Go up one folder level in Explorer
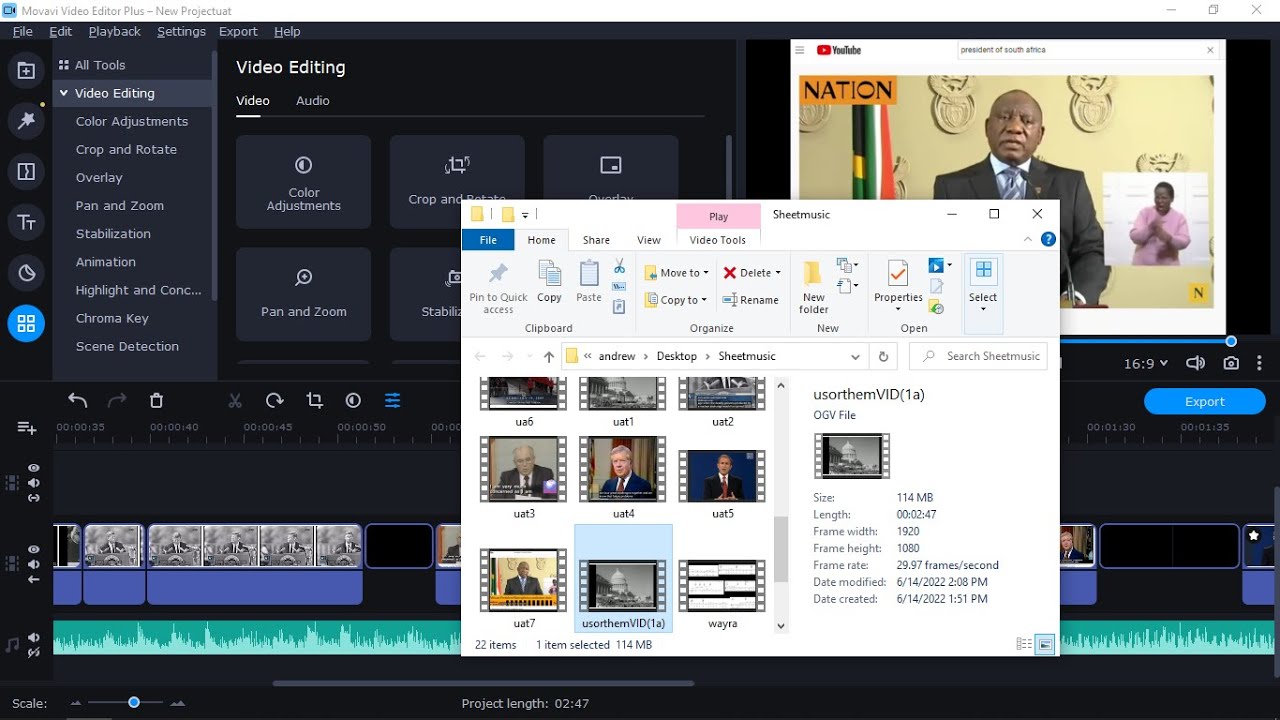This screenshot has height=720, width=1280. (x=548, y=356)
